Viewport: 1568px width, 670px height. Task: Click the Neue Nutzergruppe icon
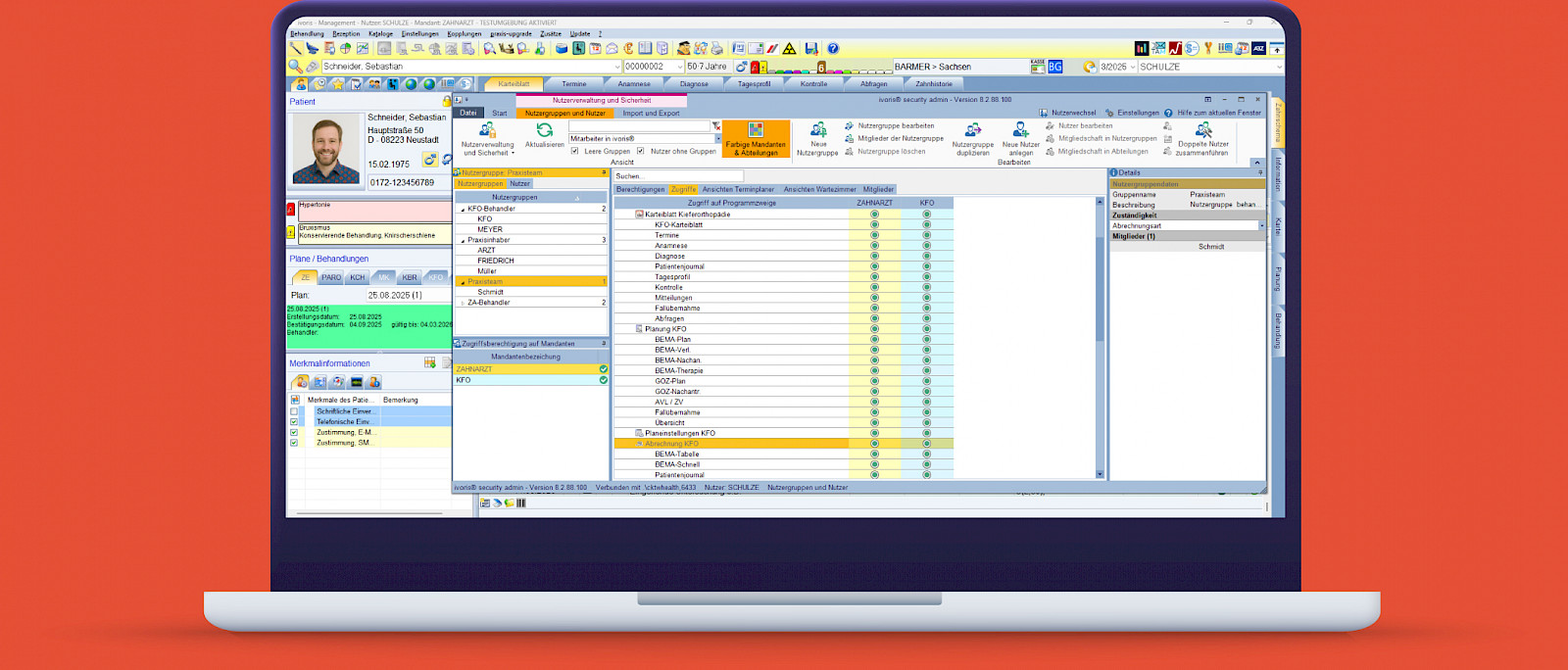click(x=817, y=130)
